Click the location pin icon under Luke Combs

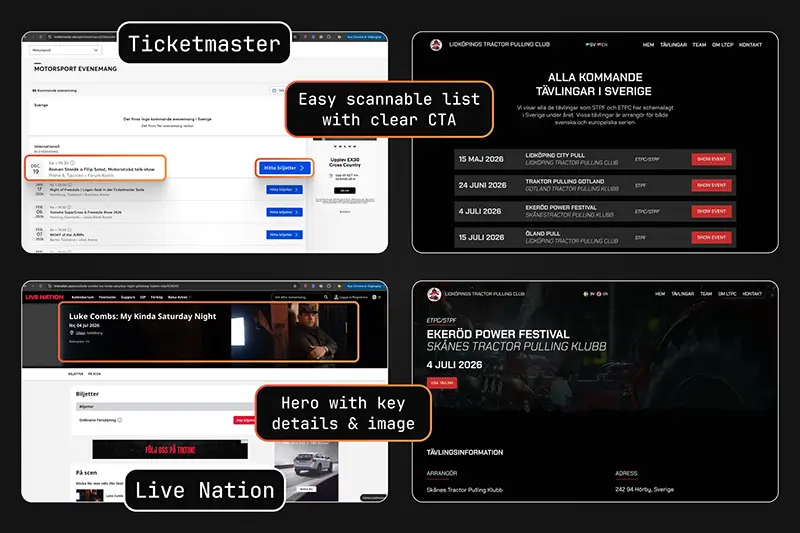pos(72,333)
